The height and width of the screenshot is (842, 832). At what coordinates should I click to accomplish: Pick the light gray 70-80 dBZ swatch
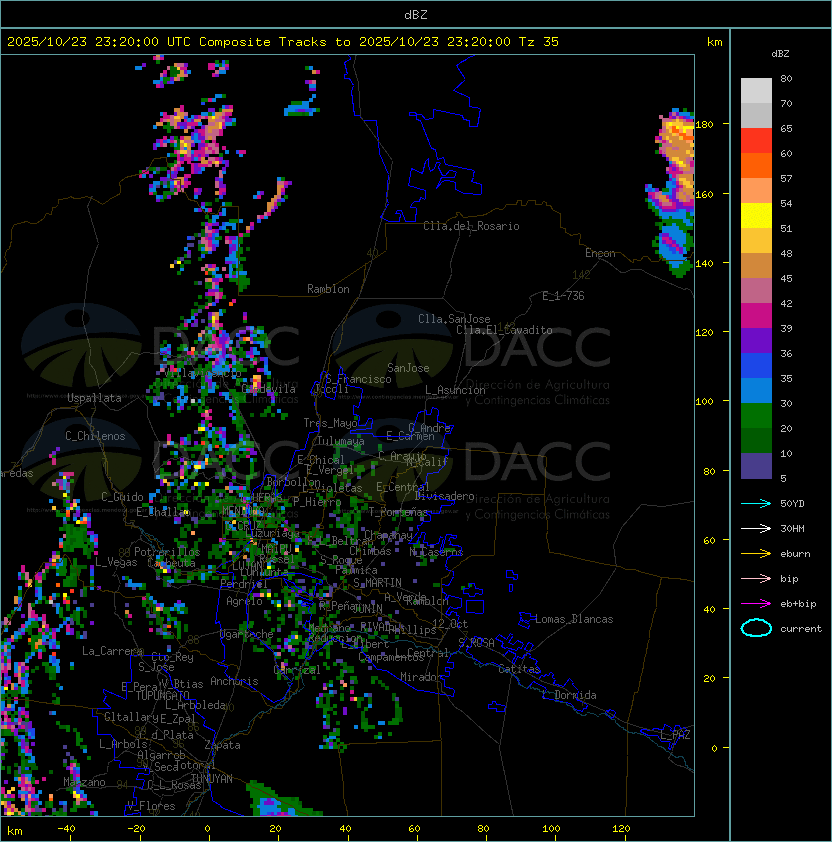(x=756, y=90)
